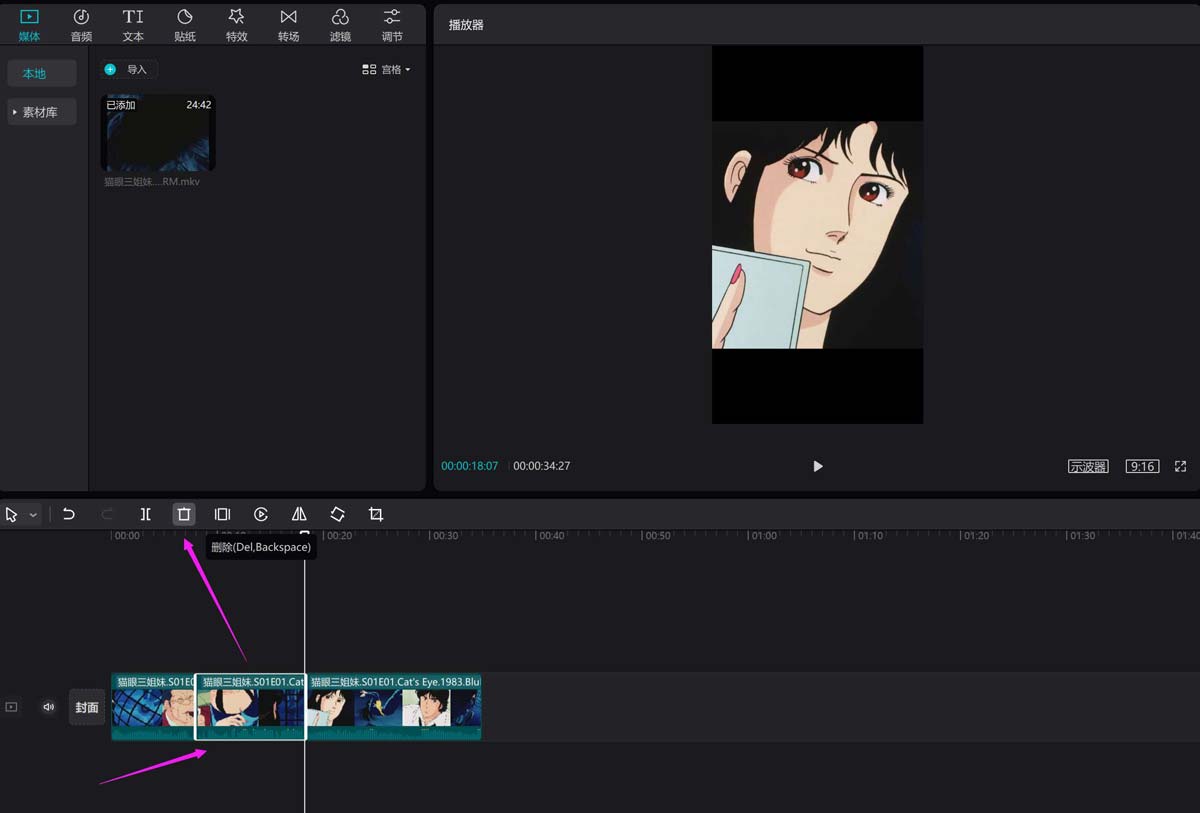This screenshot has width=1200, height=813.
Task: Open the 宫格 view layout dropdown
Action: [x=386, y=70]
